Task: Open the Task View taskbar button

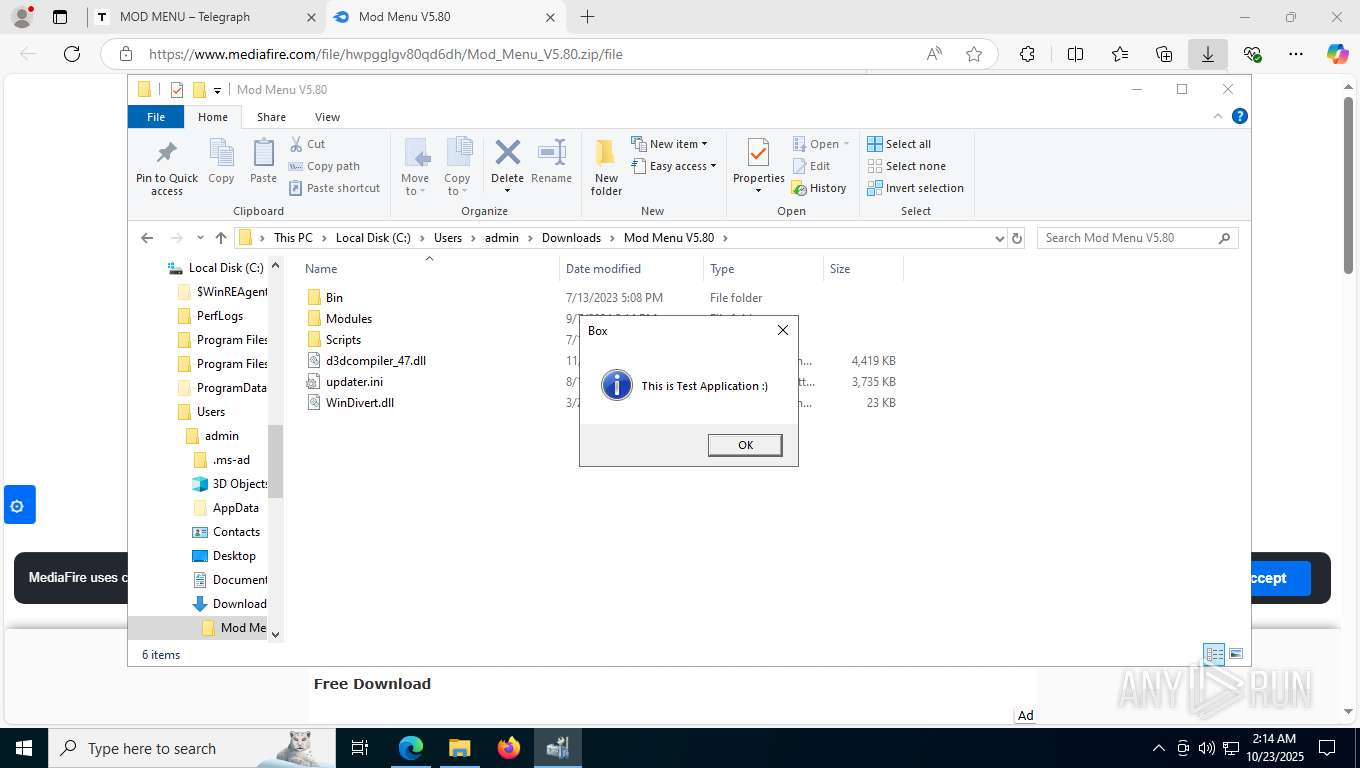Action: [x=361, y=748]
